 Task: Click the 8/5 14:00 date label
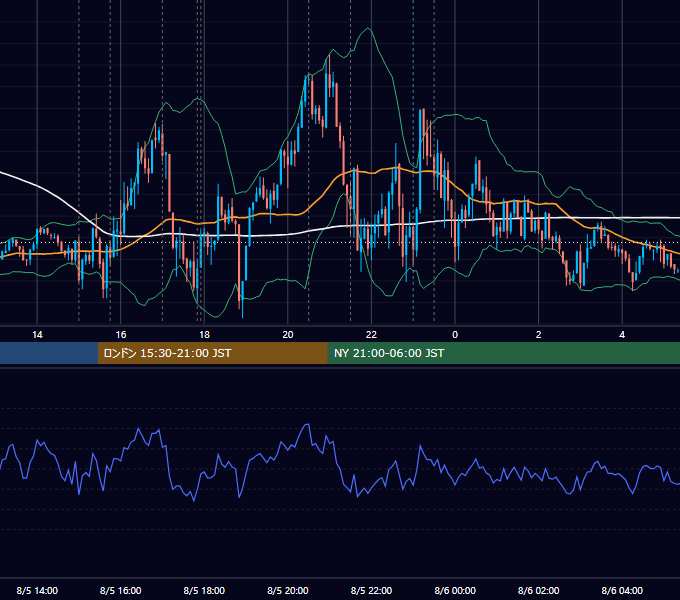coord(37,590)
